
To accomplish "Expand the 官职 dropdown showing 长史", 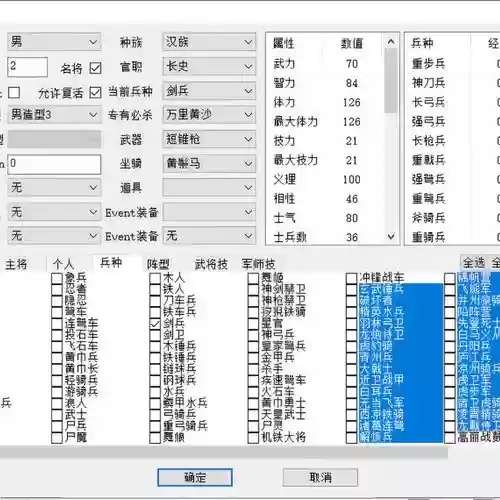I will point(209,66).
